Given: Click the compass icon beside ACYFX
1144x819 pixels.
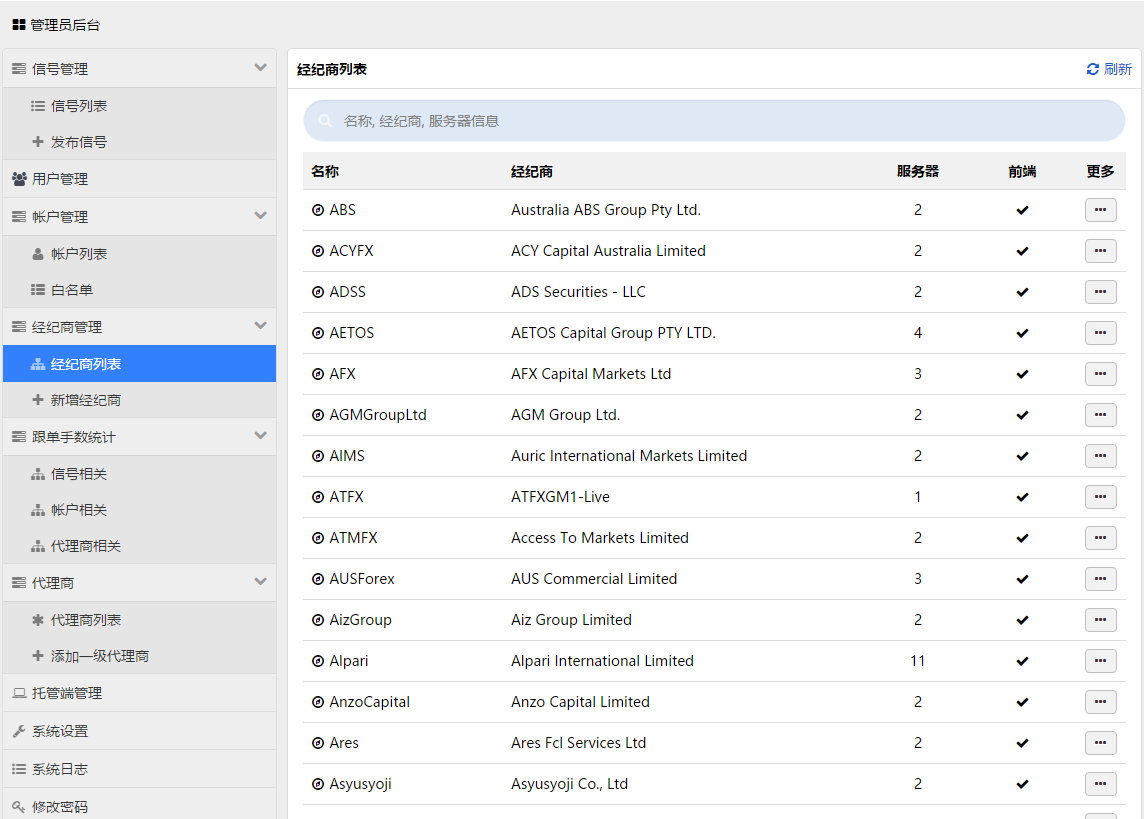Looking at the screenshot, I should tap(318, 251).
